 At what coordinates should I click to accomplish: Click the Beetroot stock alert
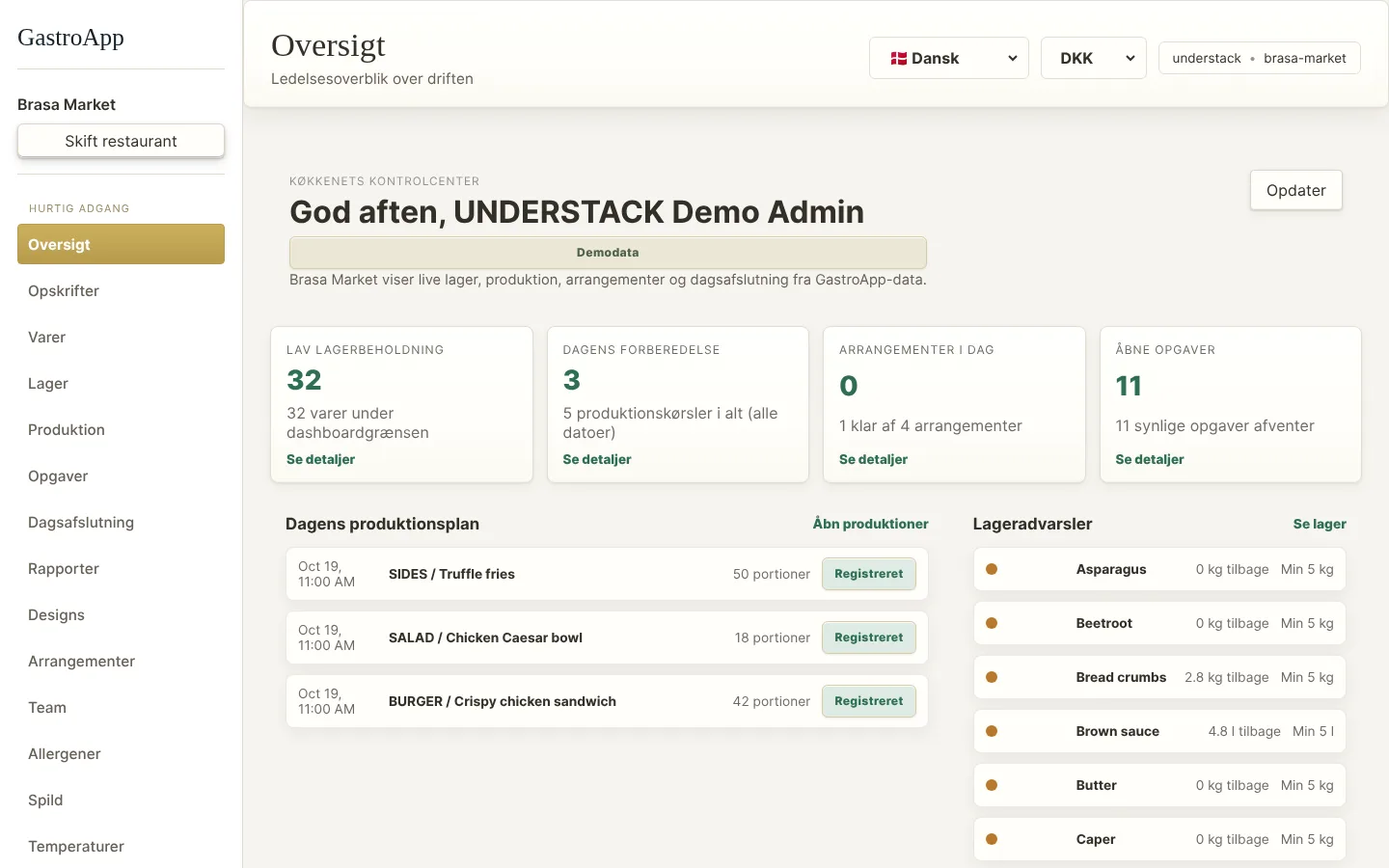1159,623
